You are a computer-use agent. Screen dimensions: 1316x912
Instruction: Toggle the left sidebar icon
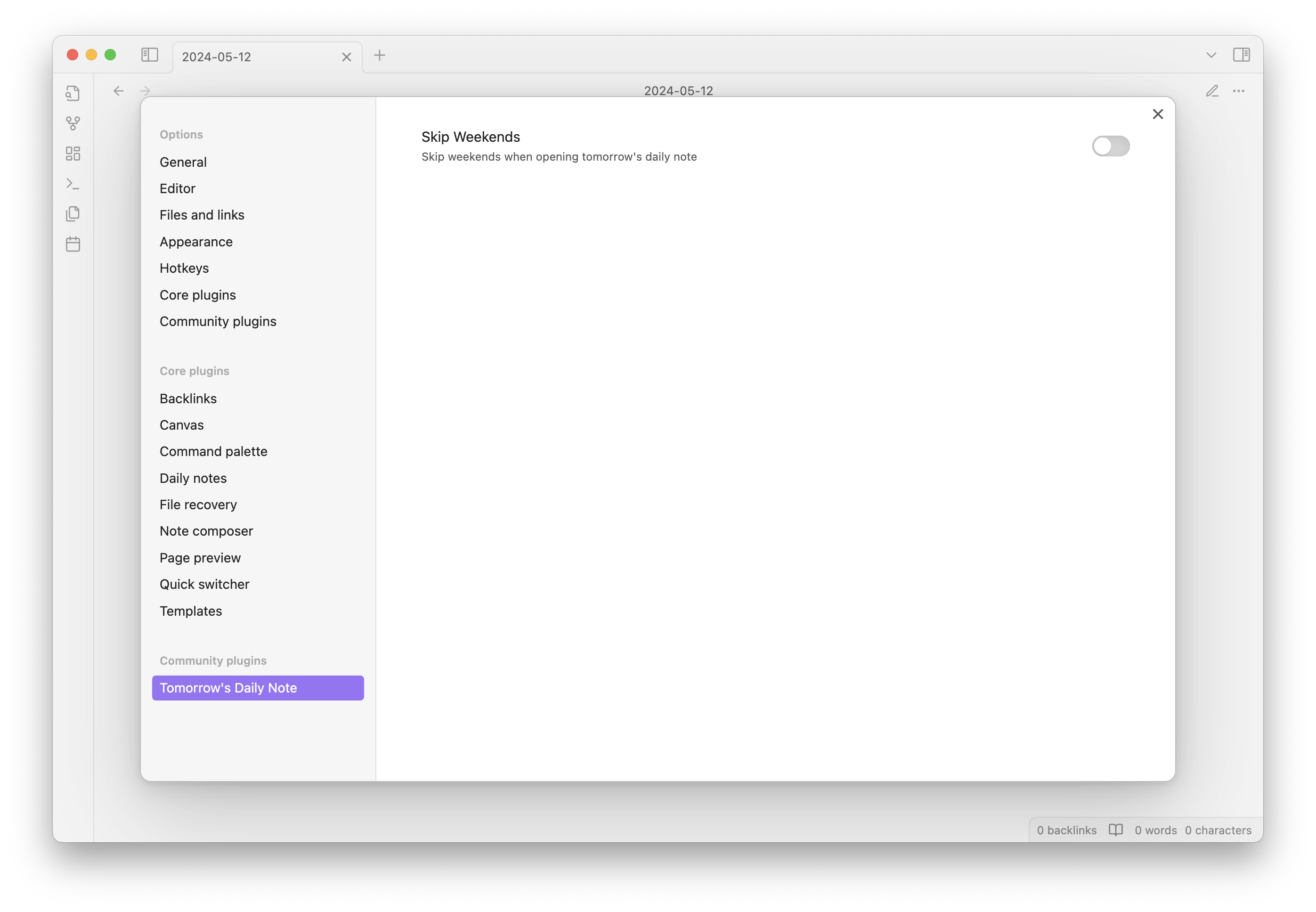[x=150, y=55]
